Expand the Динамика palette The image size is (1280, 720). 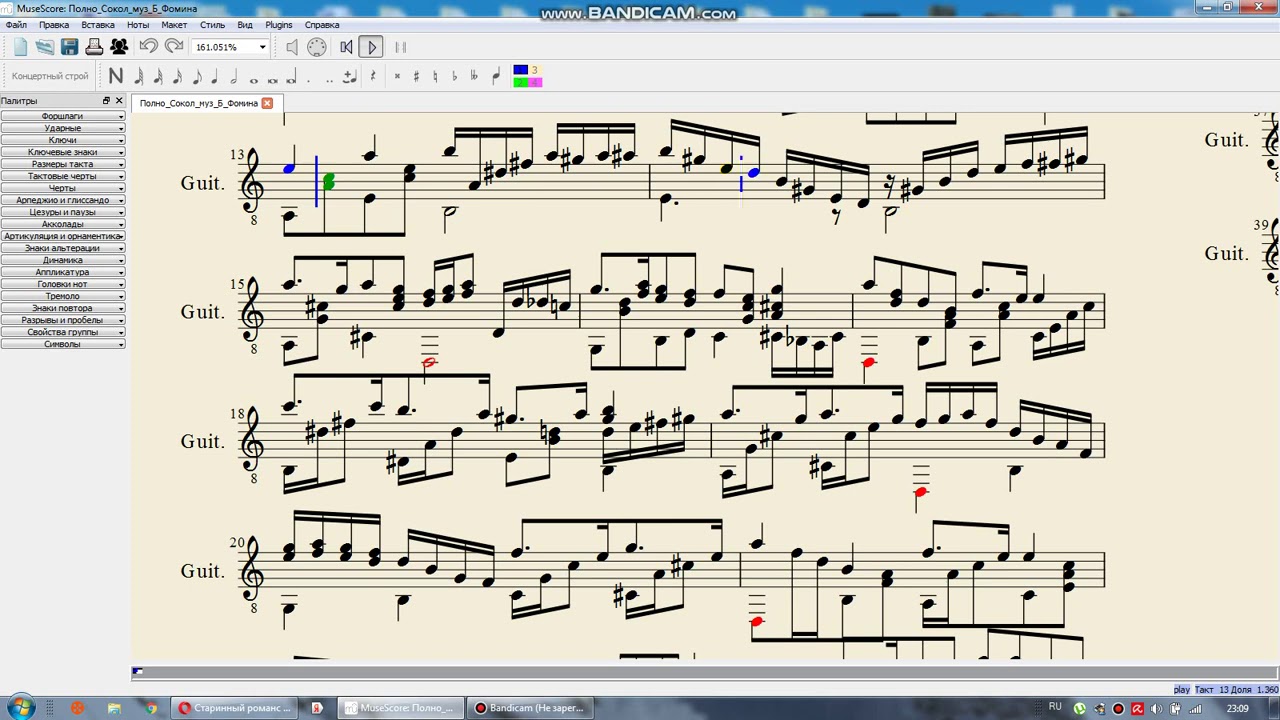[x=63, y=260]
